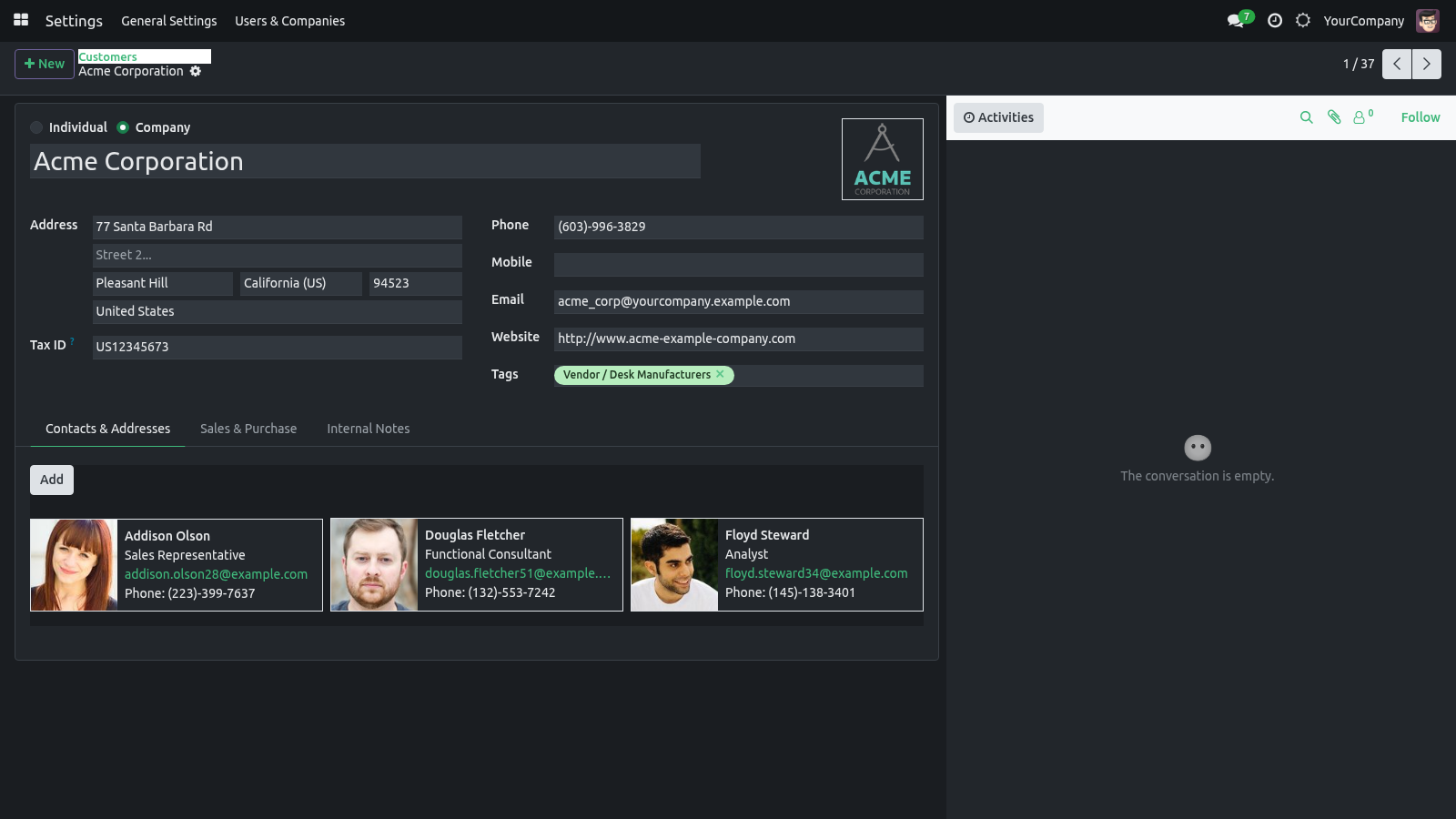Show followers icon in chatter
Viewport: 1456px width, 819px height.
[x=1362, y=117]
